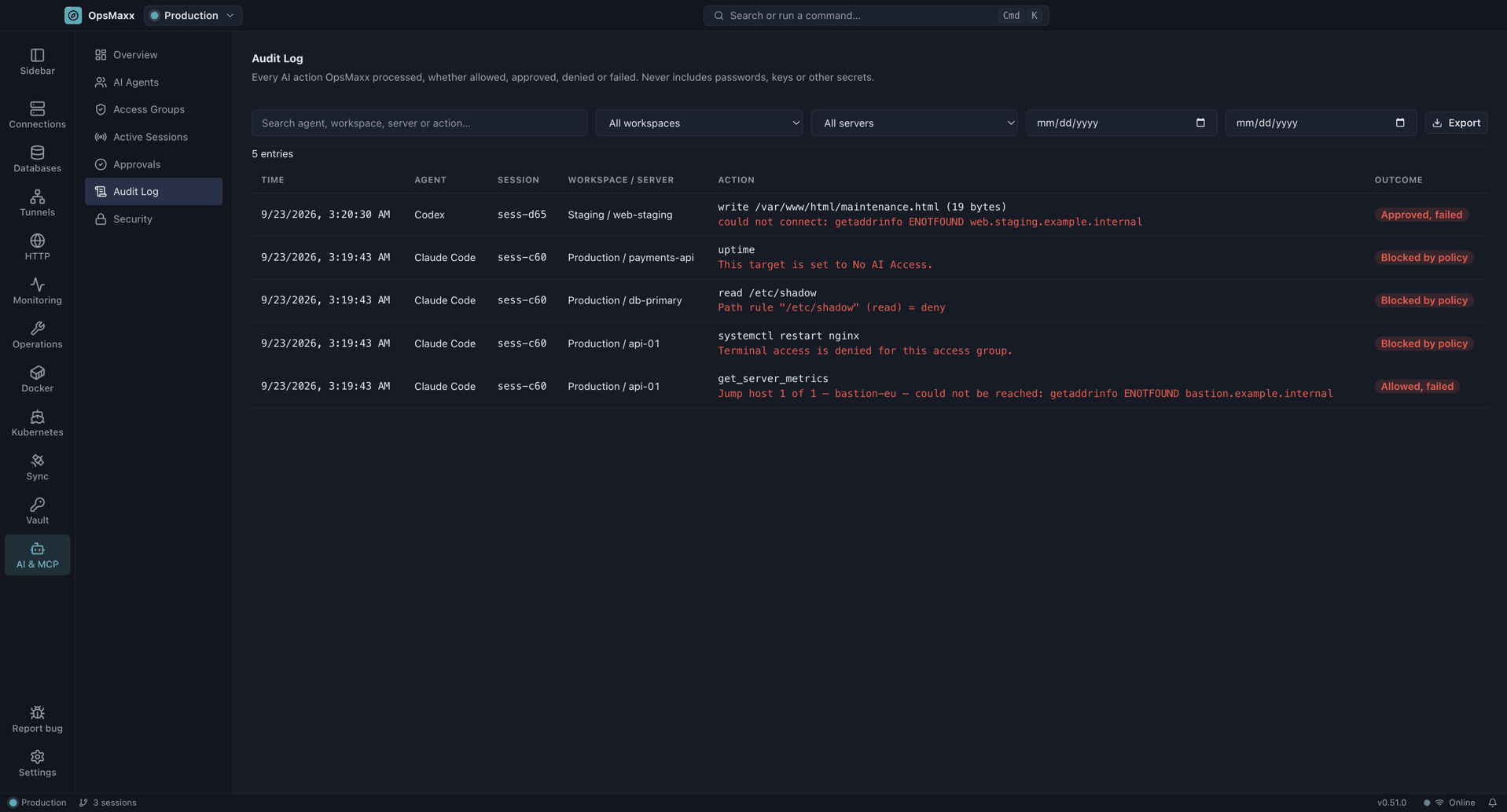The width and height of the screenshot is (1507, 812).
Task: Click the read /etc/shadow action
Action: tap(766, 293)
